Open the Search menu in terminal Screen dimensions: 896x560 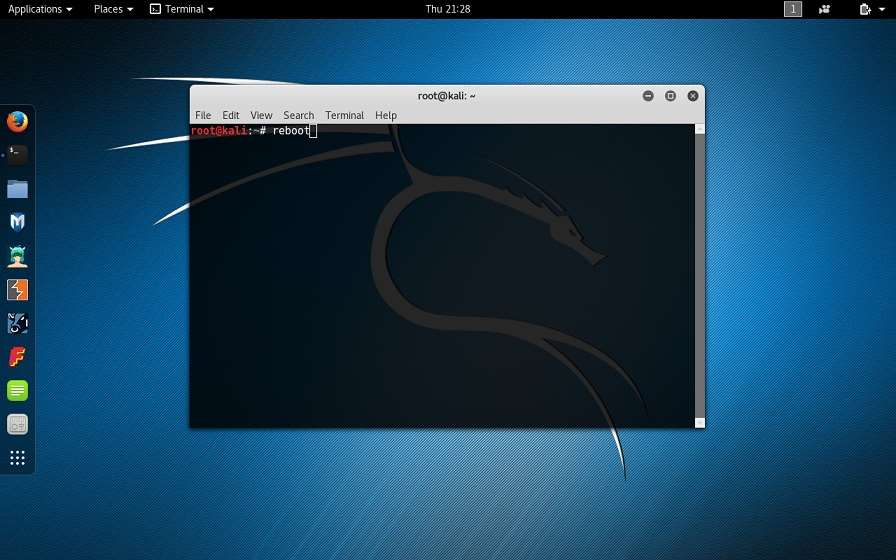(x=299, y=115)
